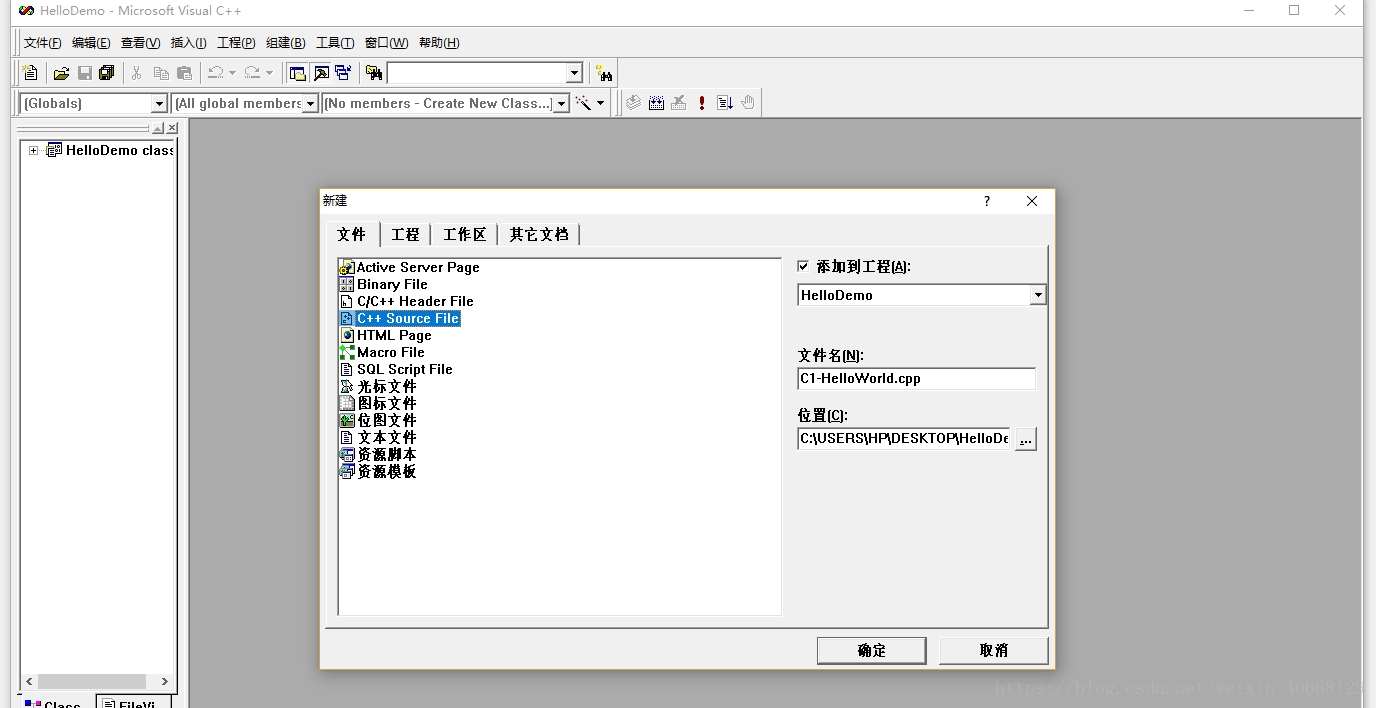Click the Find in Files binoculars icon
The height and width of the screenshot is (708, 1376).
(374, 73)
